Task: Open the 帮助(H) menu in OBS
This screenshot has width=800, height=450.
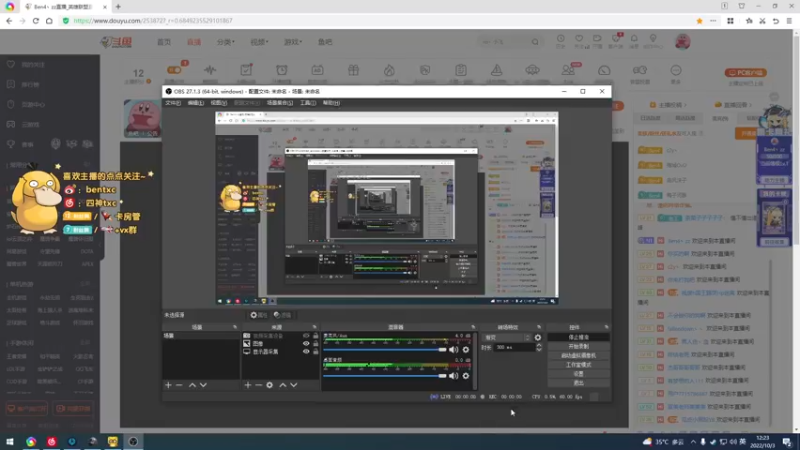Action: (x=331, y=103)
